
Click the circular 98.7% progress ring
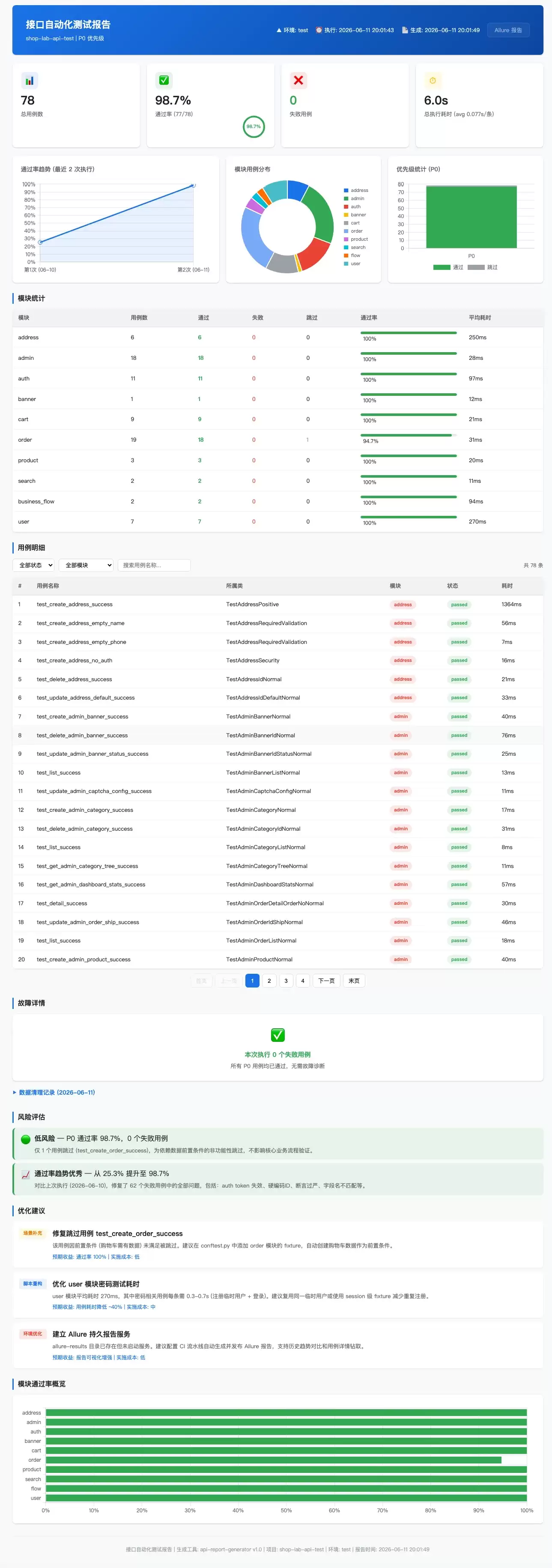(254, 127)
